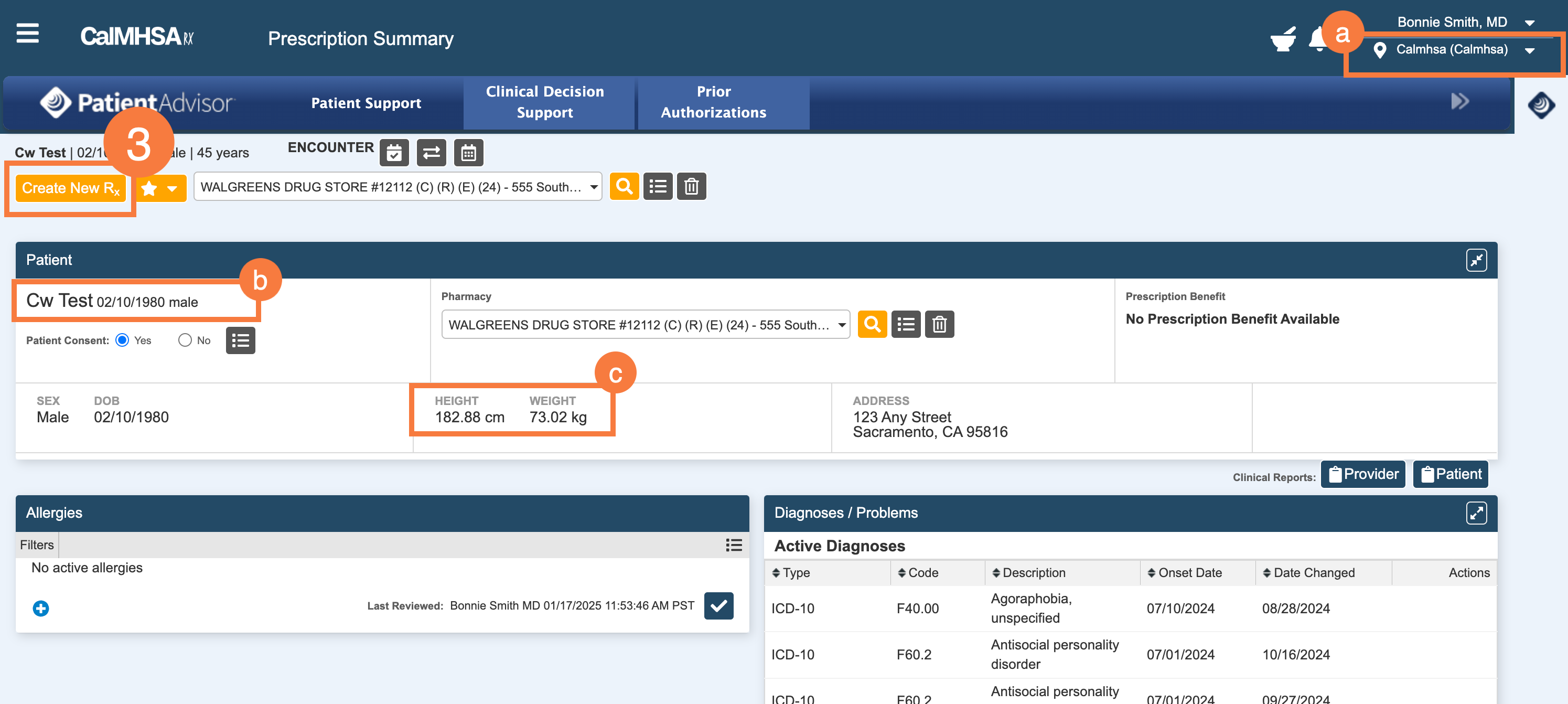
Task: Open Calmhsa location dropdown
Action: pos(1452,50)
